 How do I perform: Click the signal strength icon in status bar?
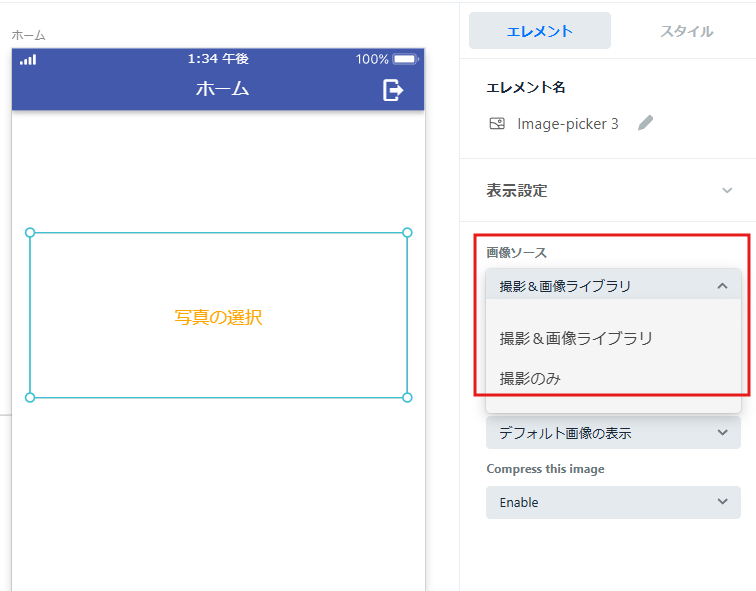(28, 60)
